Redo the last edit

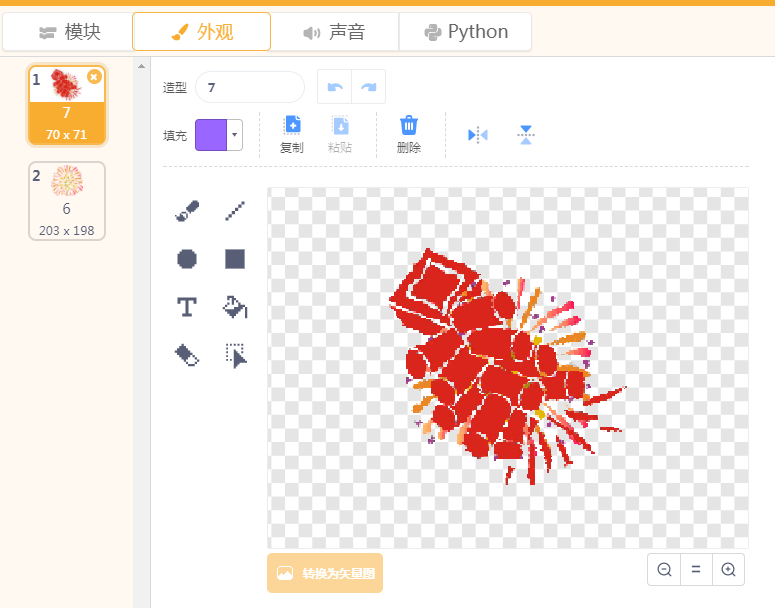point(369,87)
